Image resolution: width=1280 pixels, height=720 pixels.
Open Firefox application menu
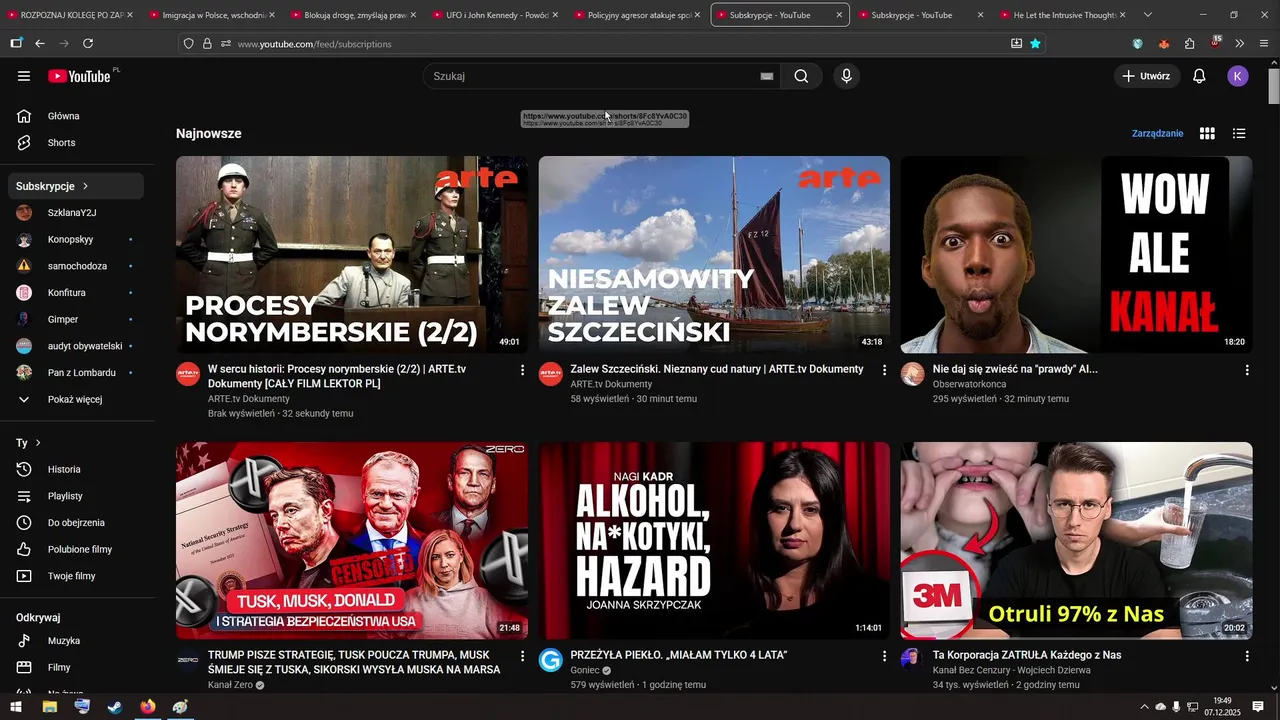(1263, 44)
